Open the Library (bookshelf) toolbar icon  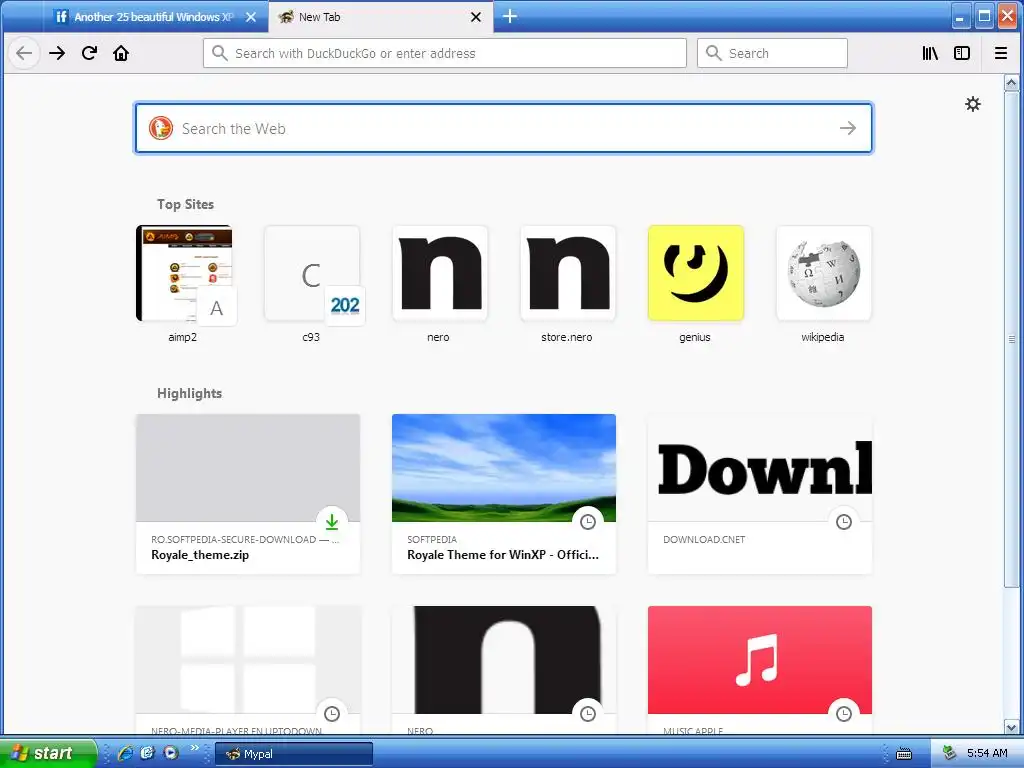tap(930, 53)
